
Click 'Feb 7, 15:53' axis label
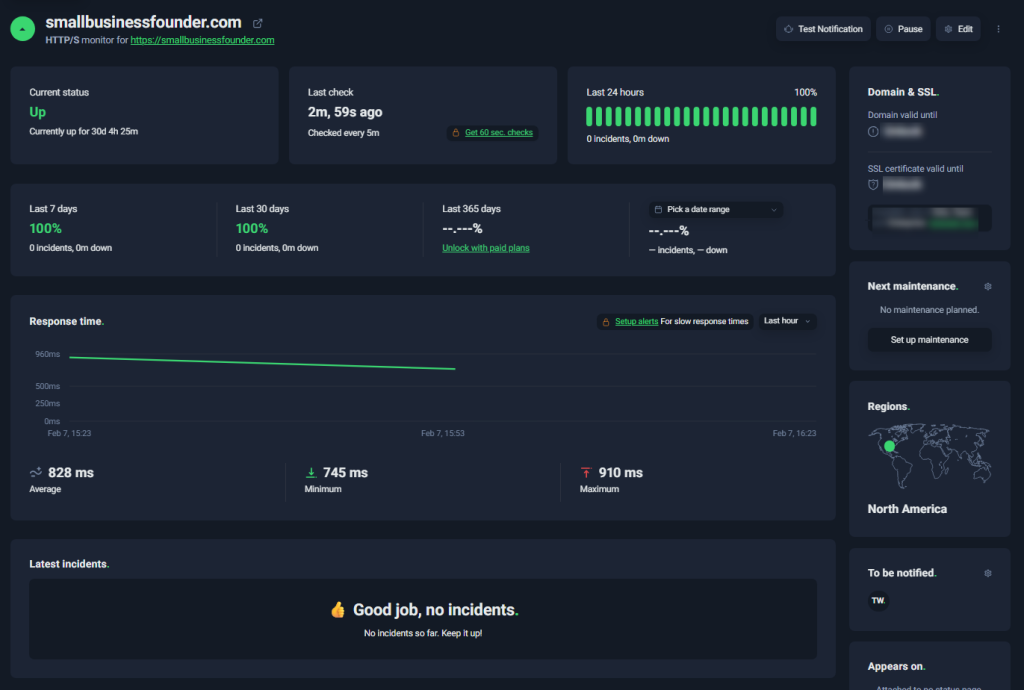443,433
